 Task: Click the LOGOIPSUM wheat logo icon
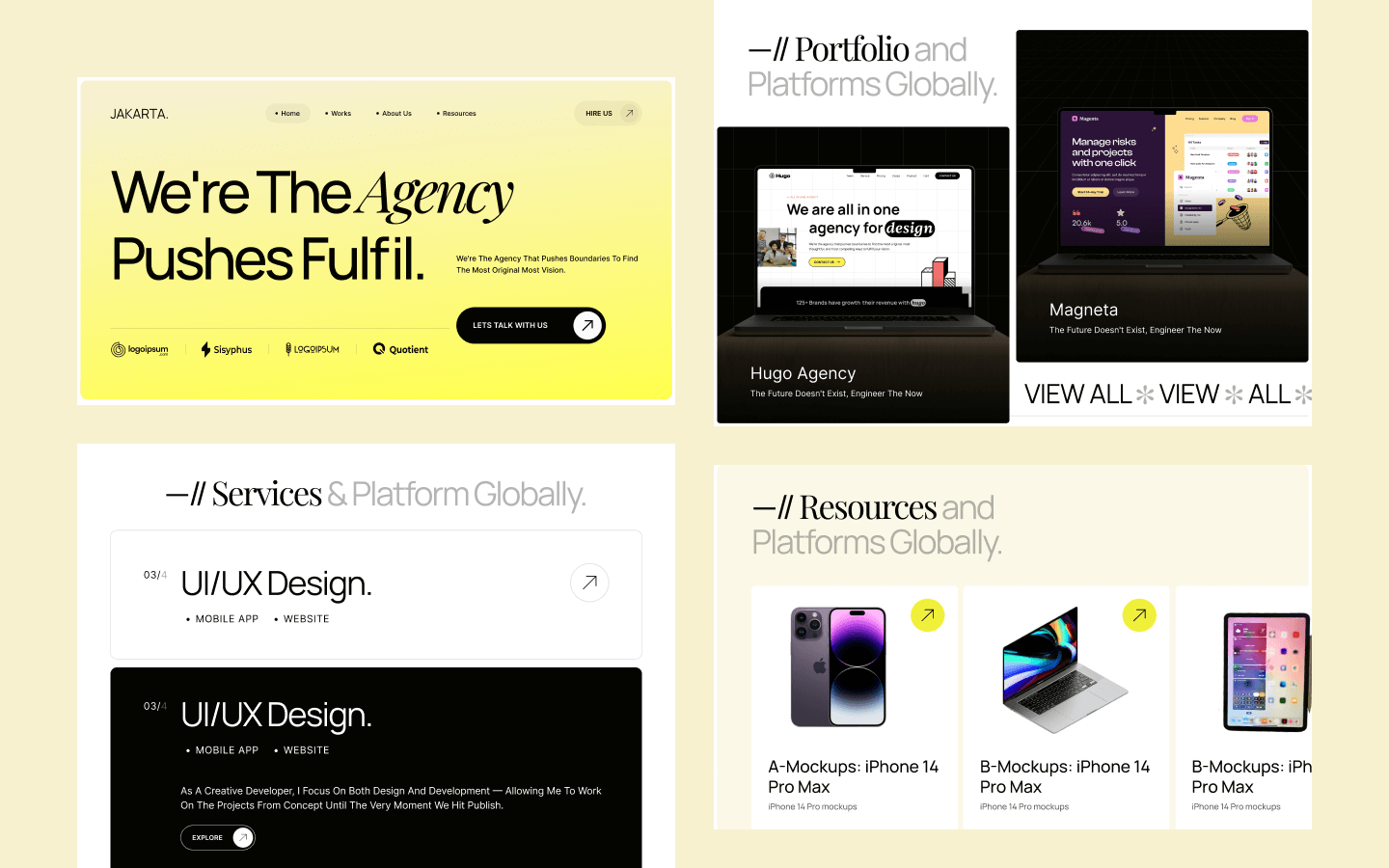pos(286,349)
